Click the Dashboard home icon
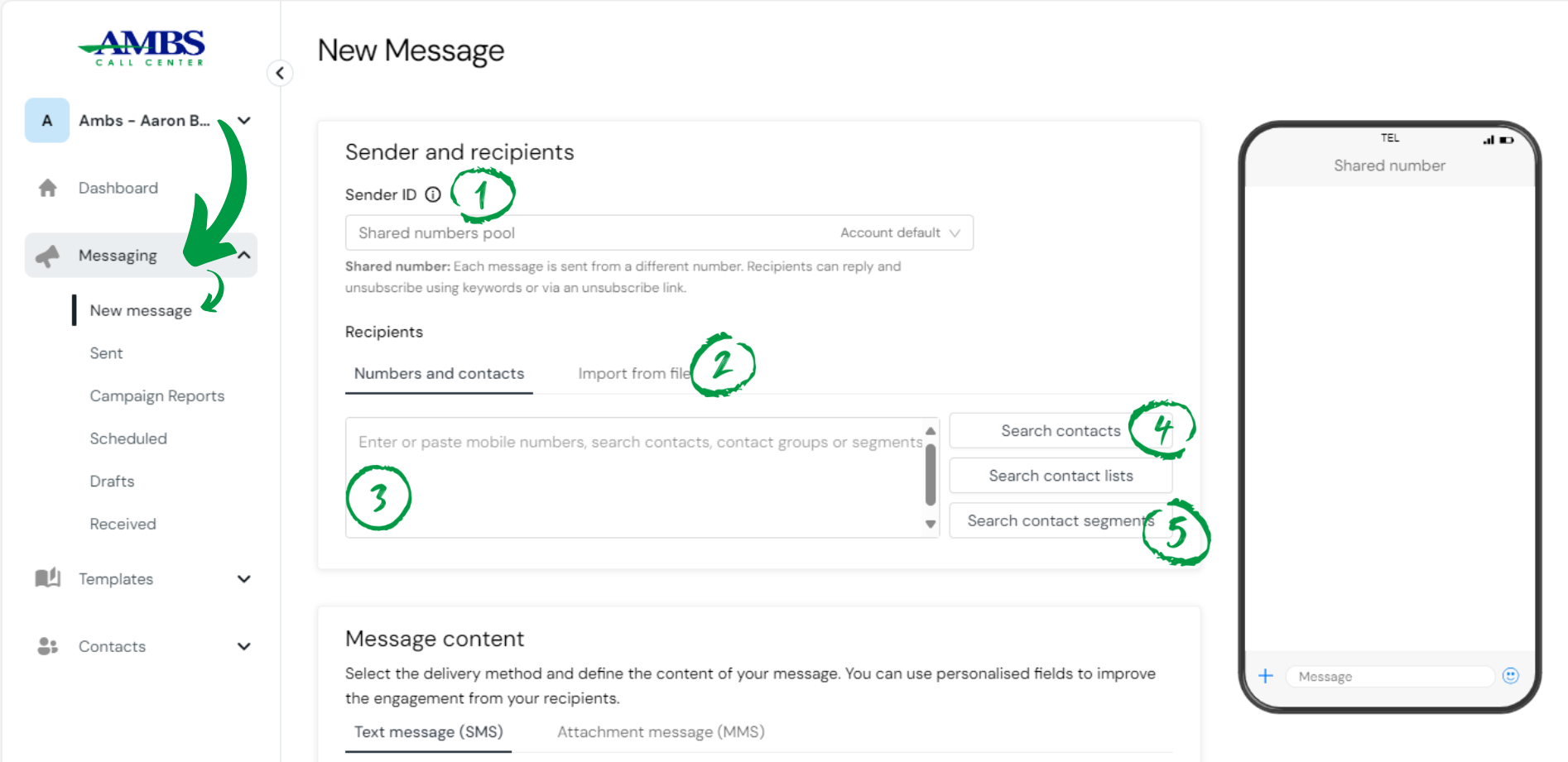 click(48, 188)
